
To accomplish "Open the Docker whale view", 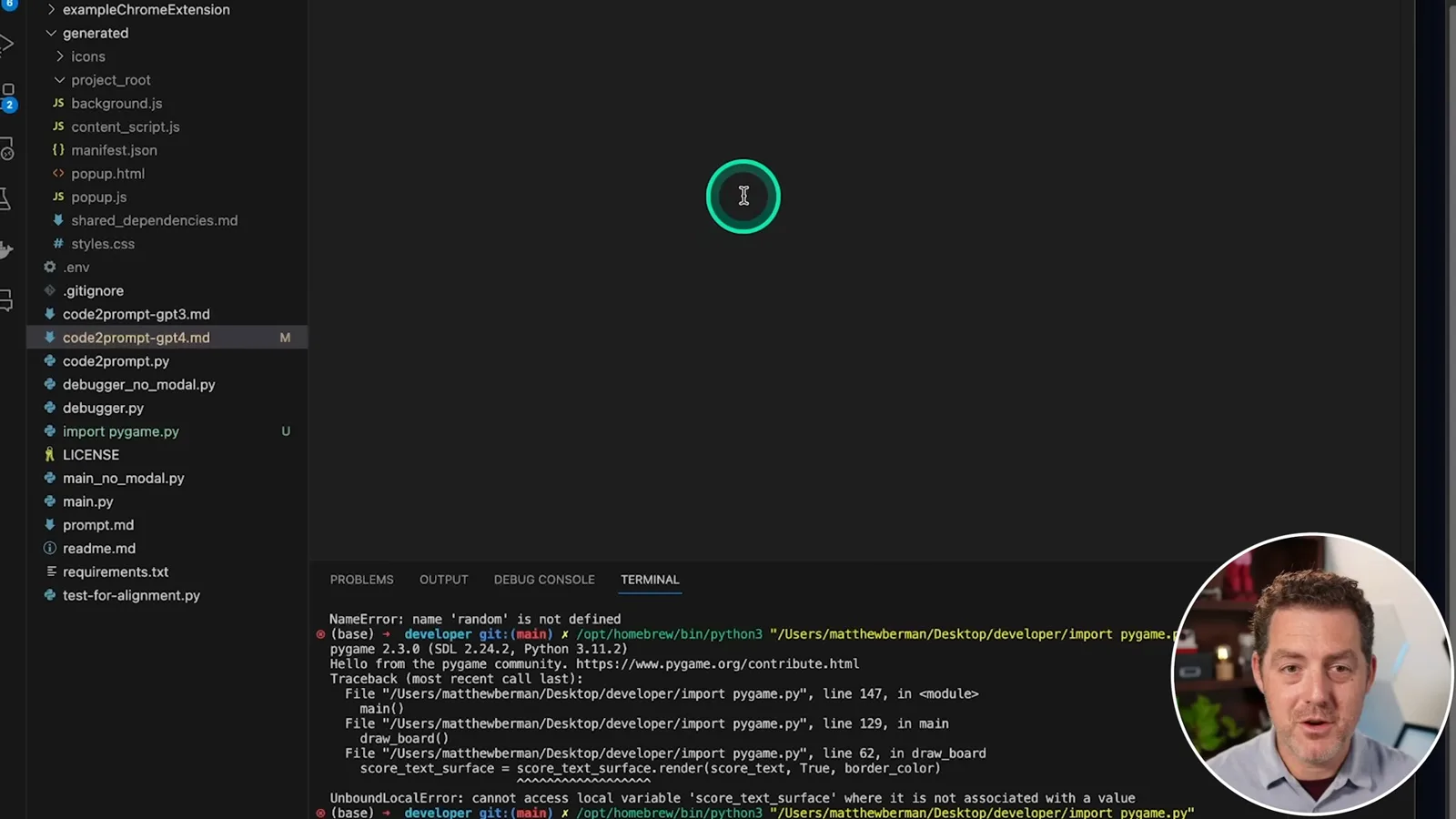I will (x=6, y=249).
